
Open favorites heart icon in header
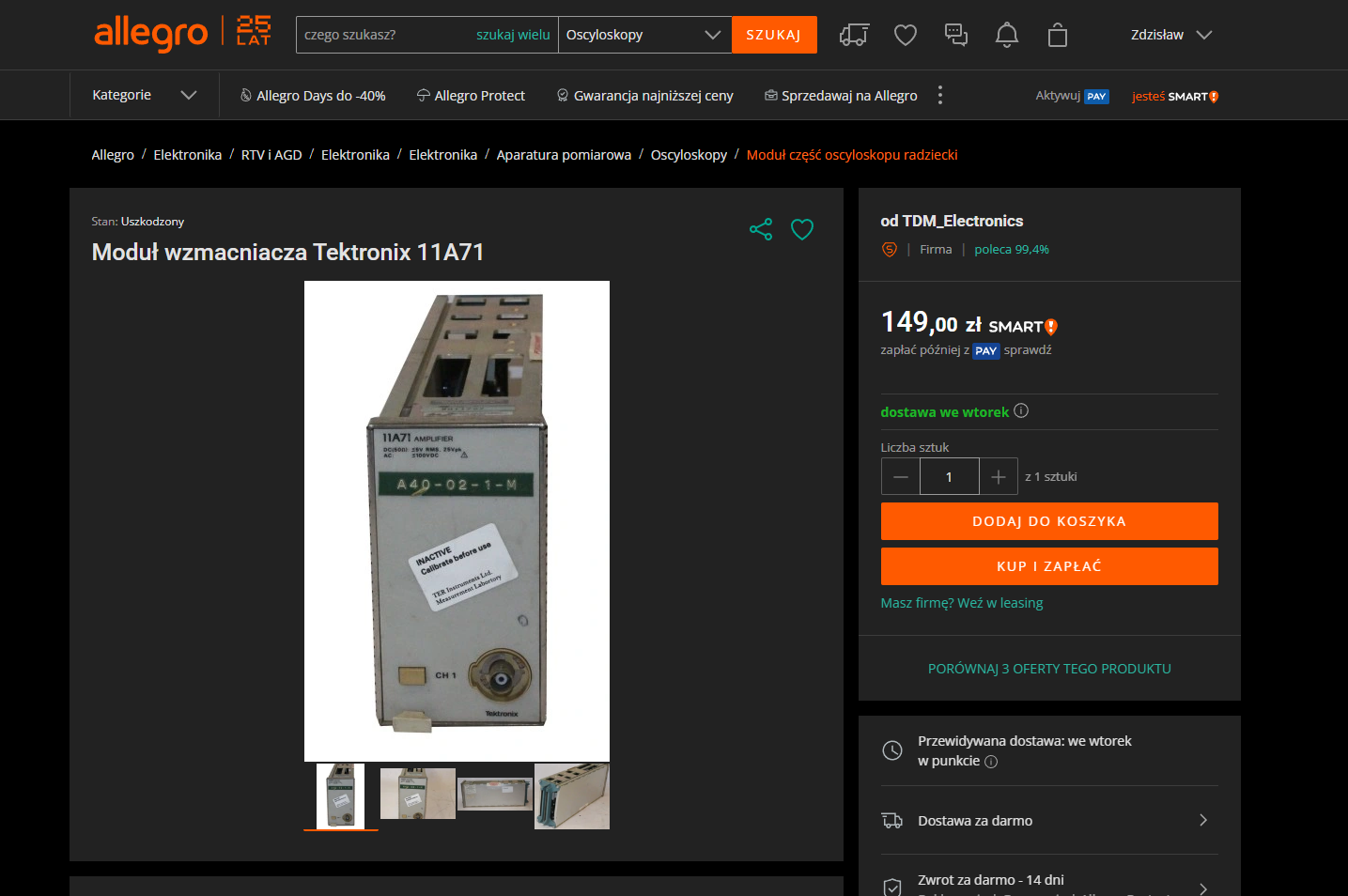click(906, 35)
